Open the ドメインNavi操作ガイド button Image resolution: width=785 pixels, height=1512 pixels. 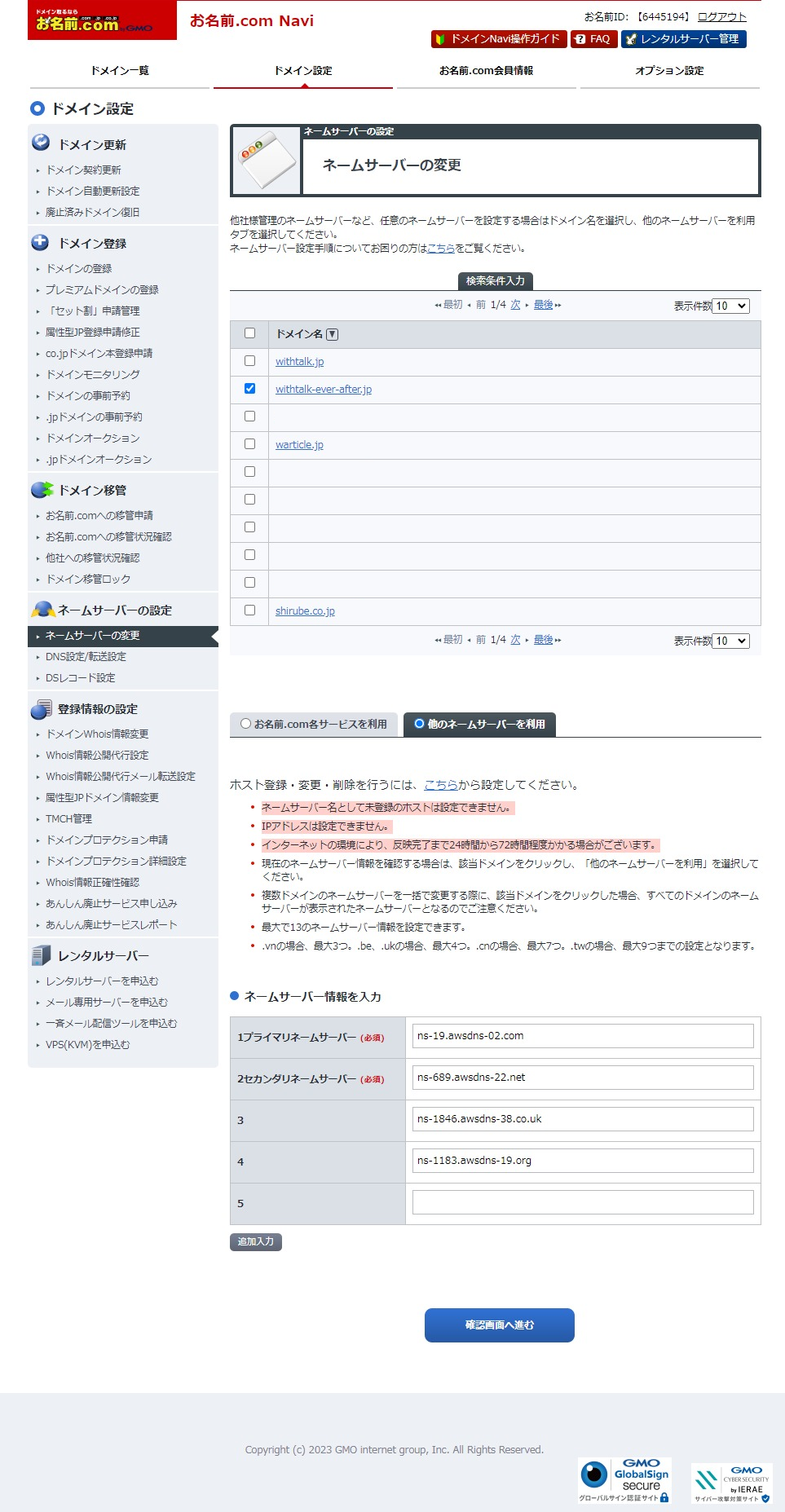pos(498,39)
